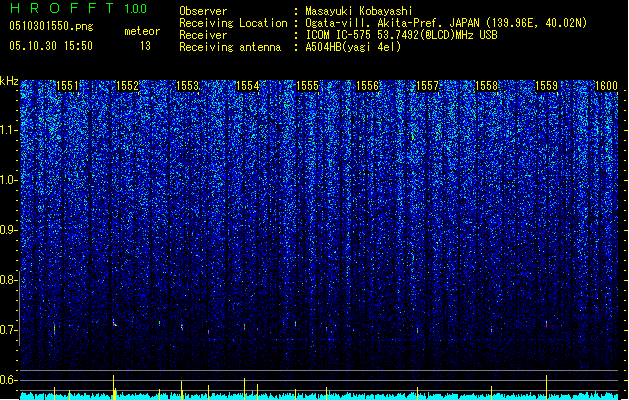629x400 pixels.
Task: Click the 1.0 kHz axis label
Action: pos(8,181)
